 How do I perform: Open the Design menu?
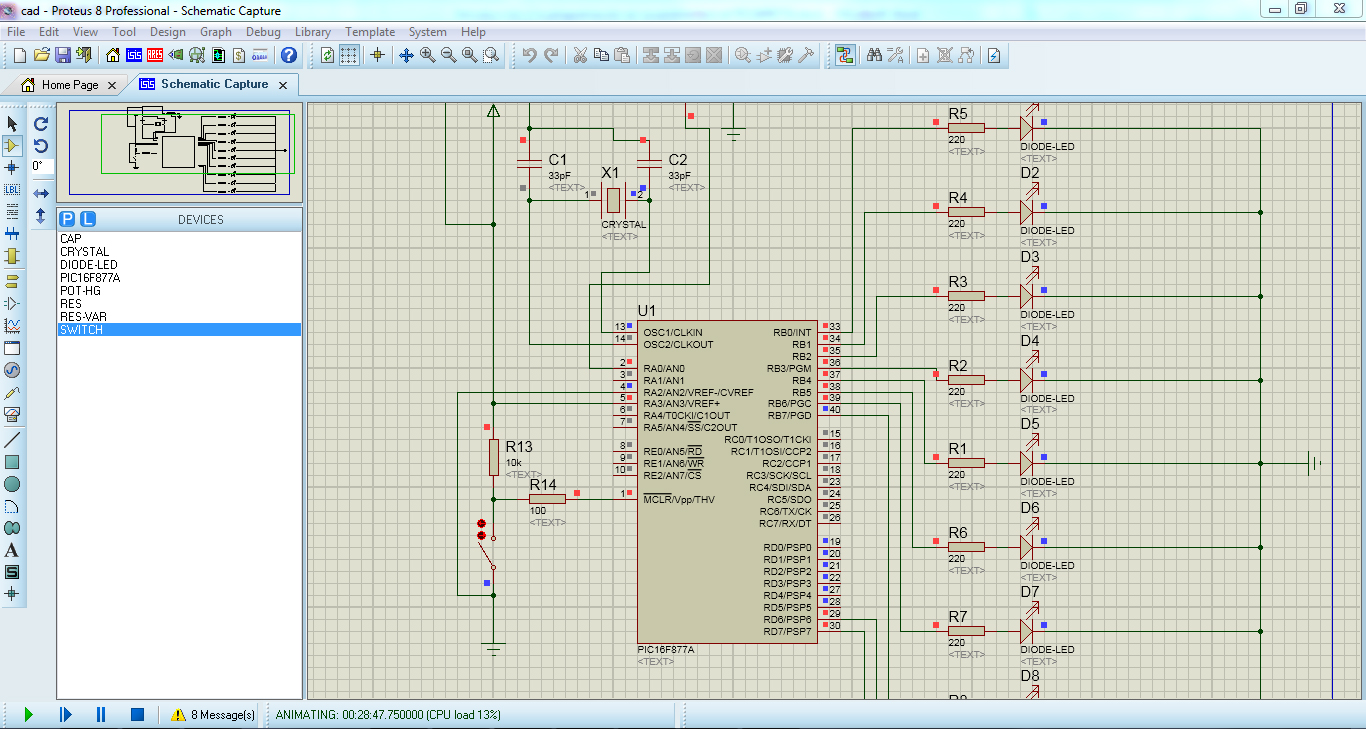(x=168, y=32)
